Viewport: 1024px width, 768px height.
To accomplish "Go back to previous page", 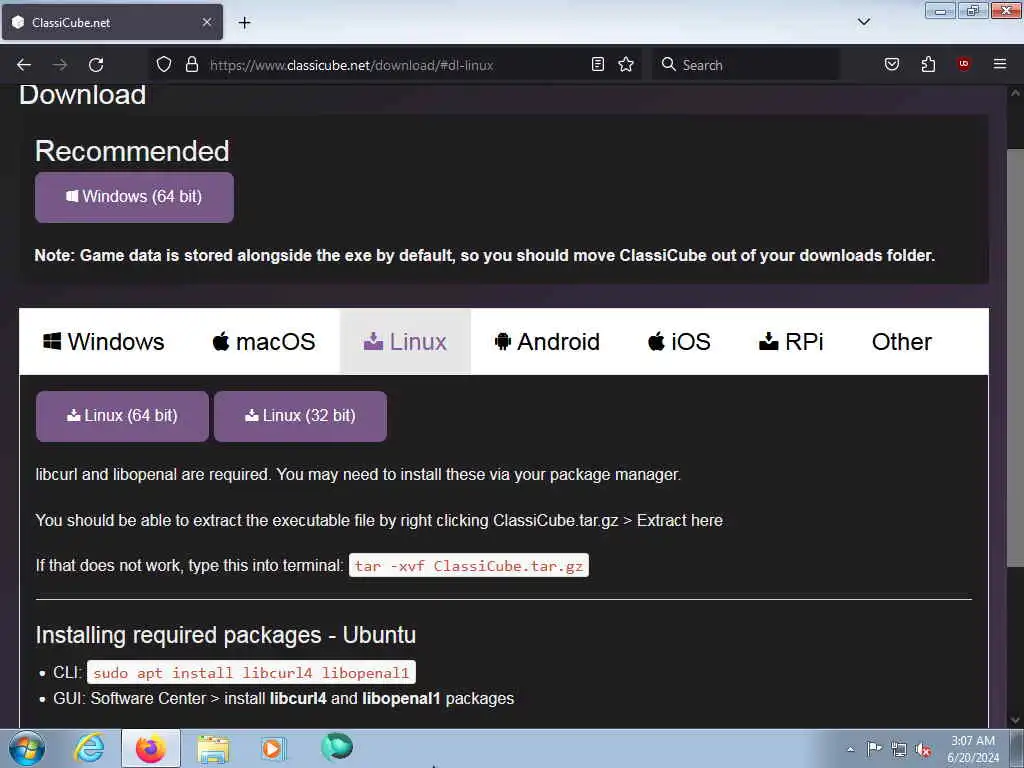I will [24, 65].
